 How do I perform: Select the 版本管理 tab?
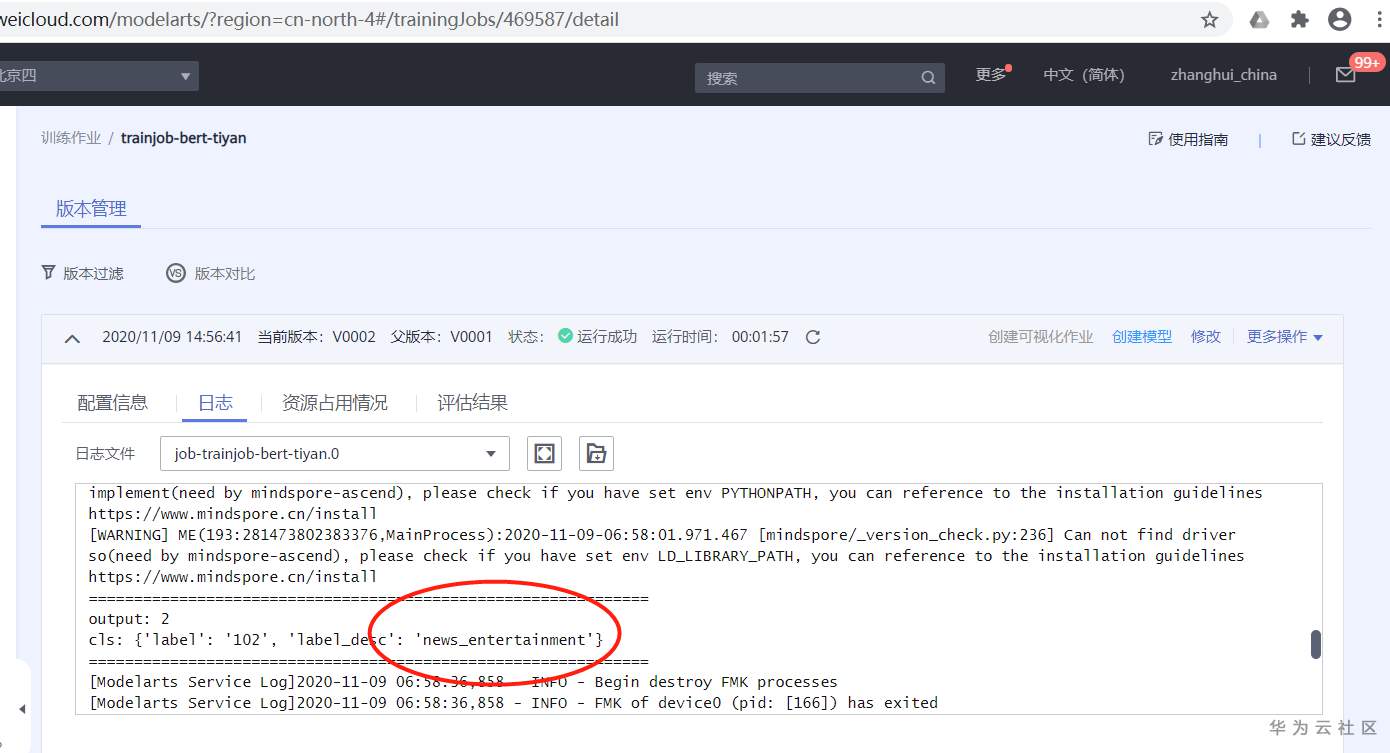(x=91, y=209)
